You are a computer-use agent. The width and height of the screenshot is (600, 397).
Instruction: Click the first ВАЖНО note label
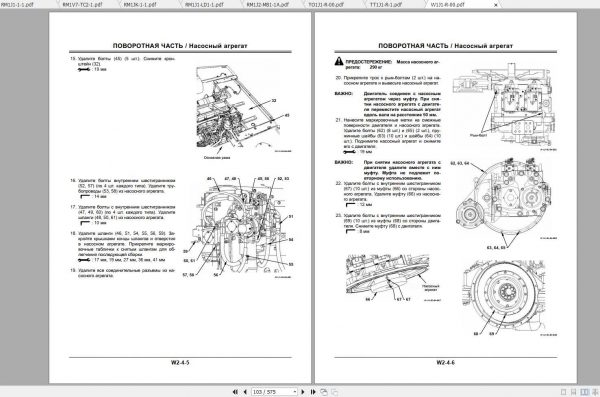point(343,93)
